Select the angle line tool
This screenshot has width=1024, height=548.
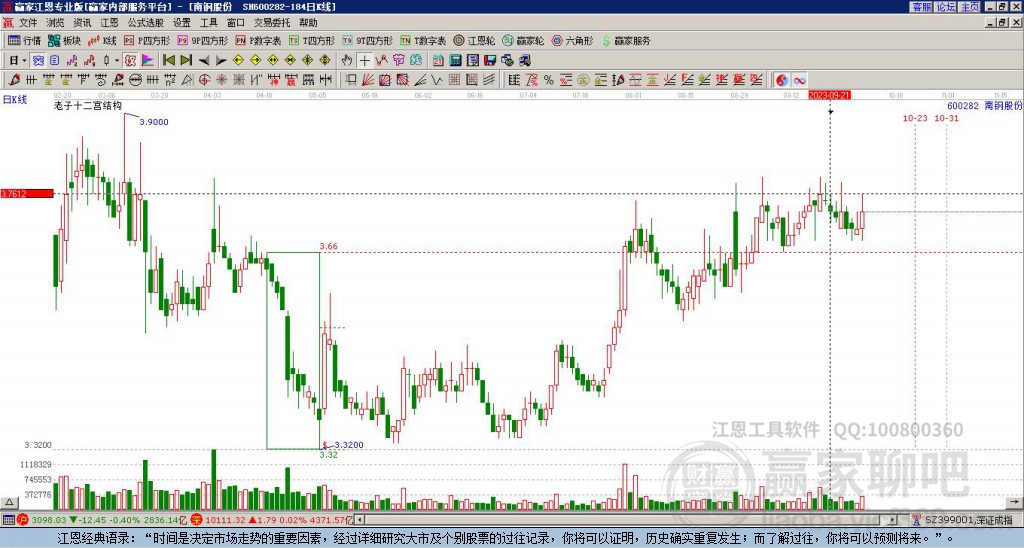(420, 80)
